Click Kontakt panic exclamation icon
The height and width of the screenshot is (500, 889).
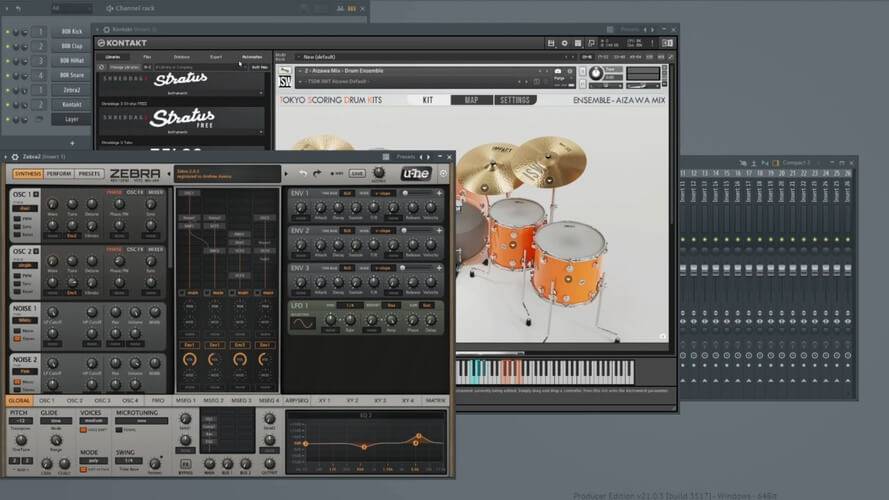tap(652, 43)
